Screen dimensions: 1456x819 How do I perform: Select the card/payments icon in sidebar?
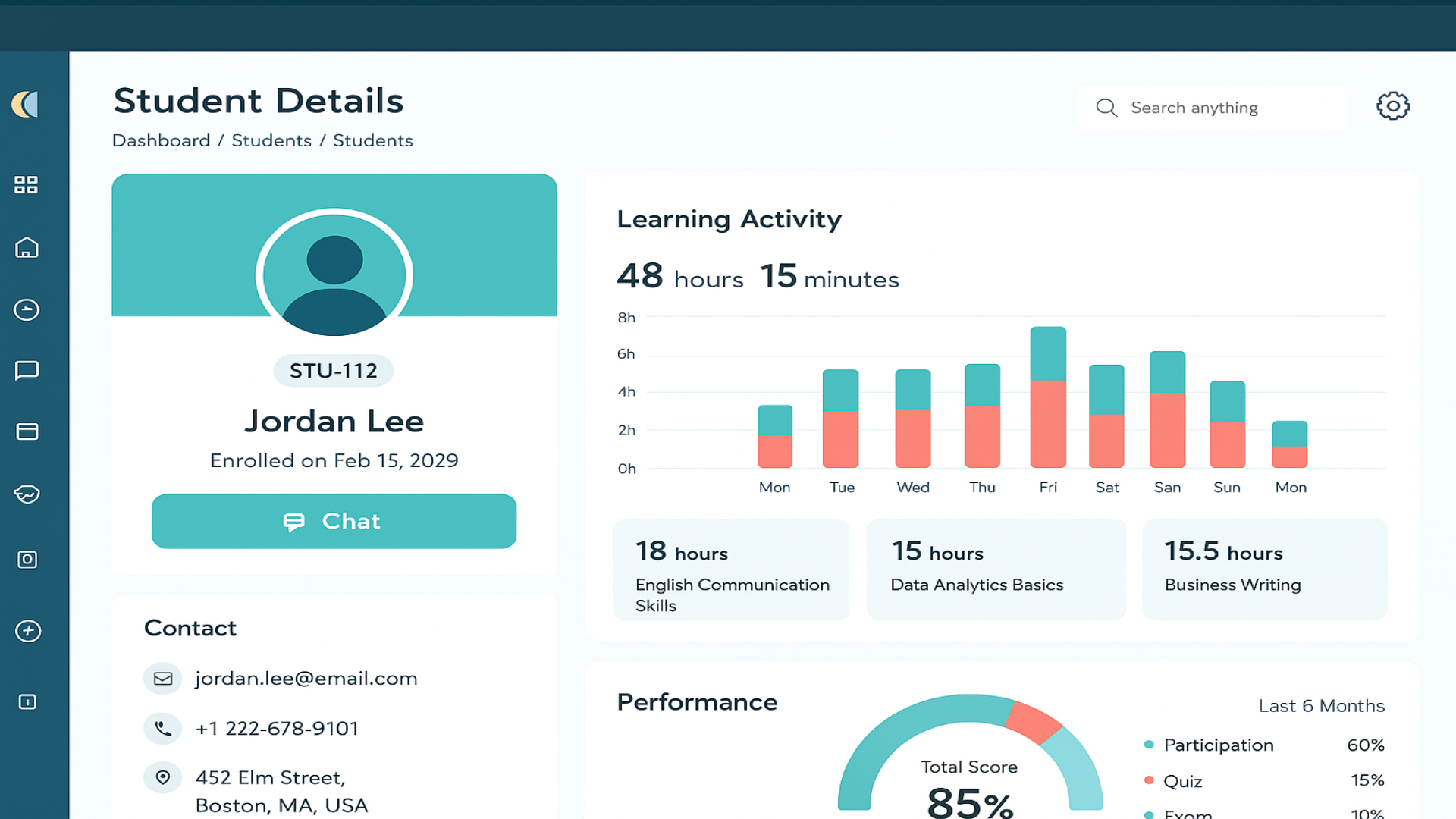point(27,432)
